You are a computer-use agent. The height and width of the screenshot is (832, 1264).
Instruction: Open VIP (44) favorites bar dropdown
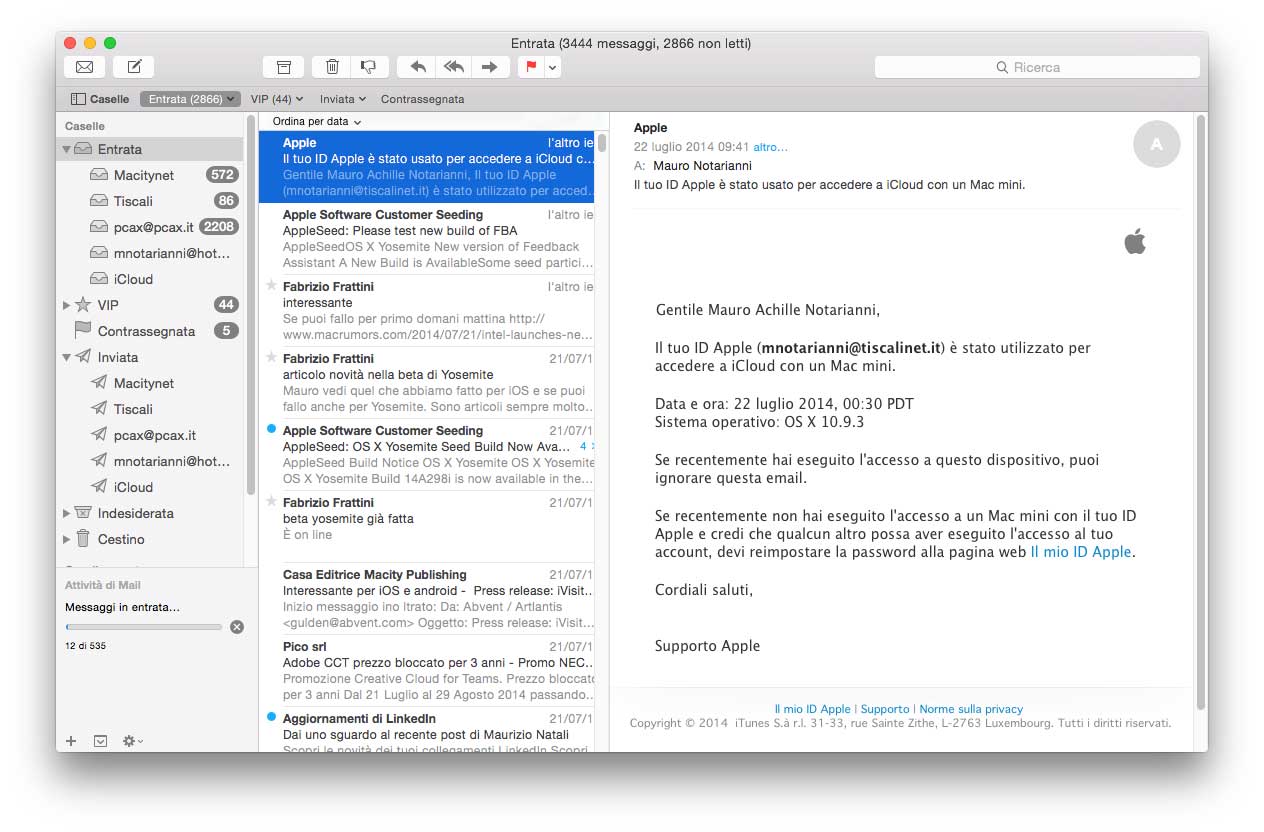coord(277,99)
